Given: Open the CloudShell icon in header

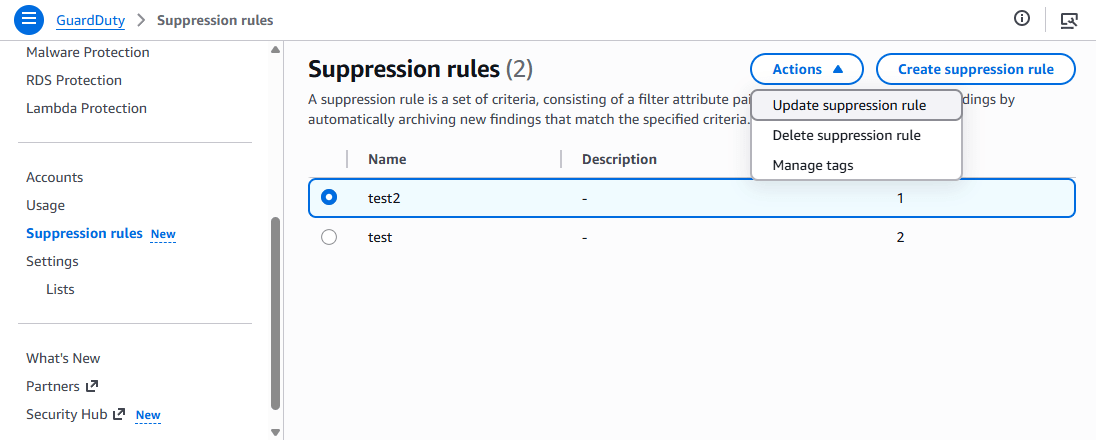Looking at the screenshot, I should click(x=1069, y=19).
